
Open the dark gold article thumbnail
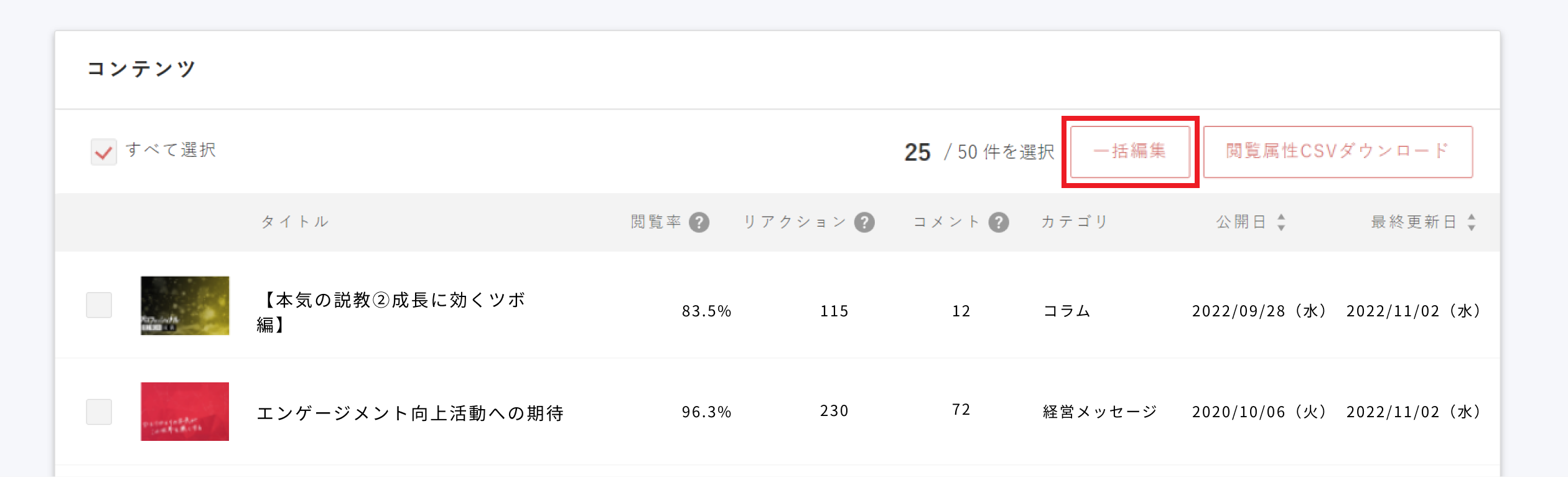coord(185,306)
